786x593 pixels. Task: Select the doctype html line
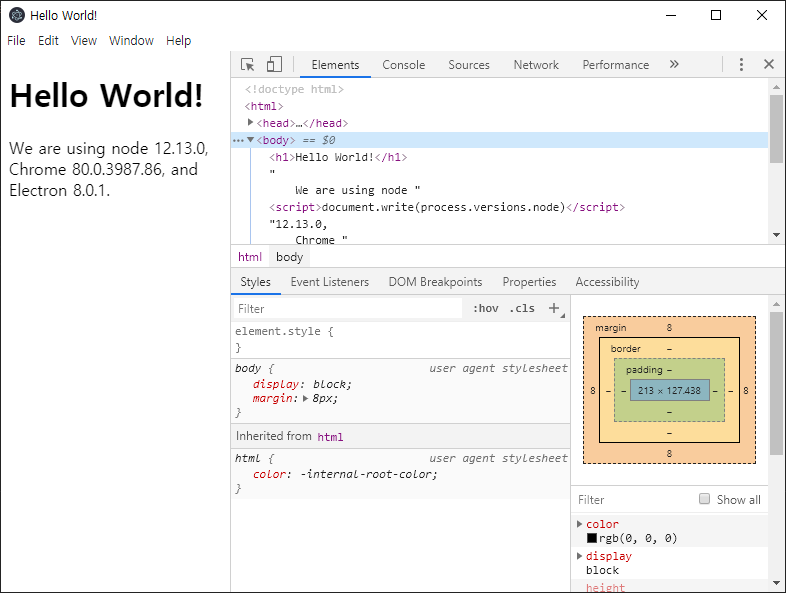294,89
